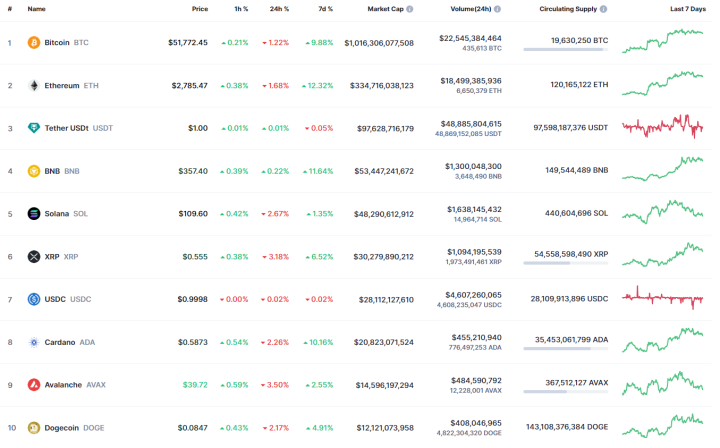Click Dogecoin market cap $12,121,073,958
The image size is (720, 448).
point(385,428)
